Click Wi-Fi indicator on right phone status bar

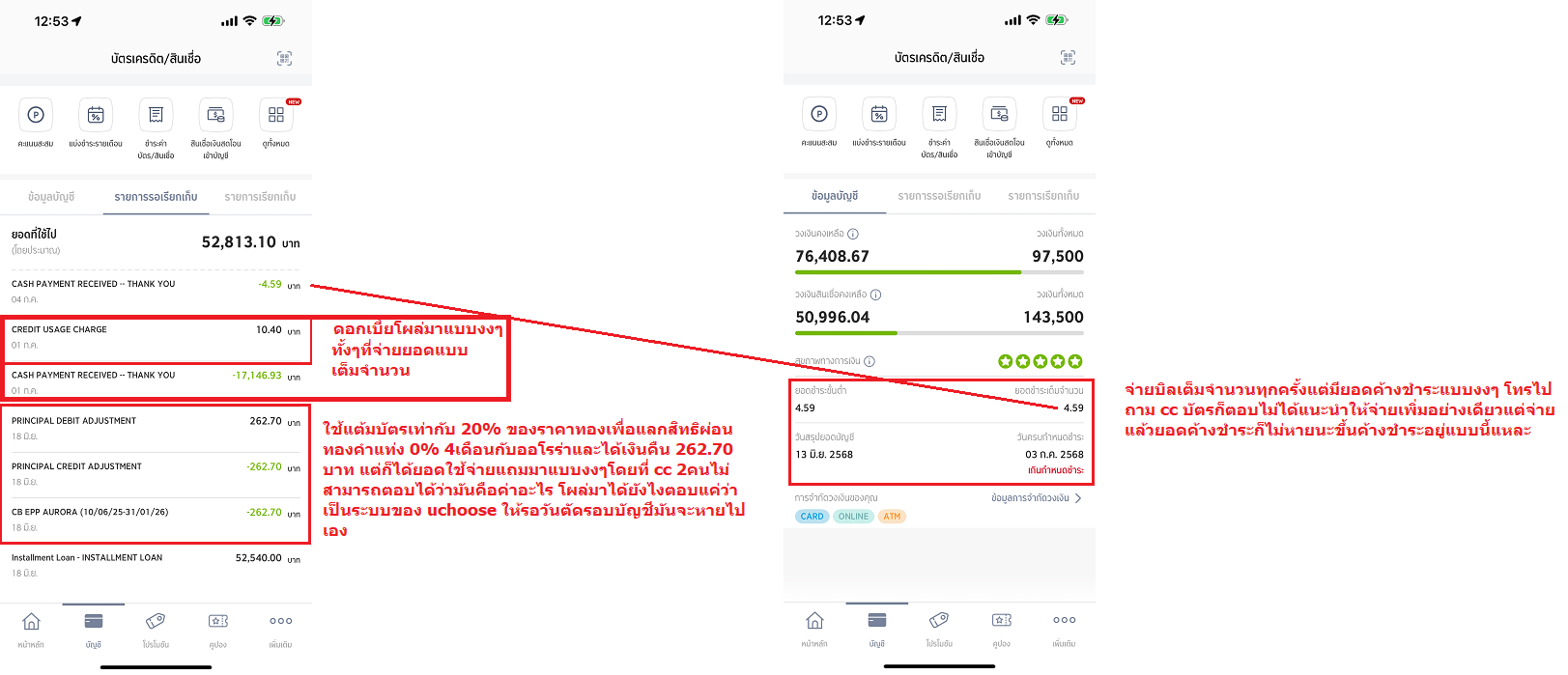pos(1033,20)
